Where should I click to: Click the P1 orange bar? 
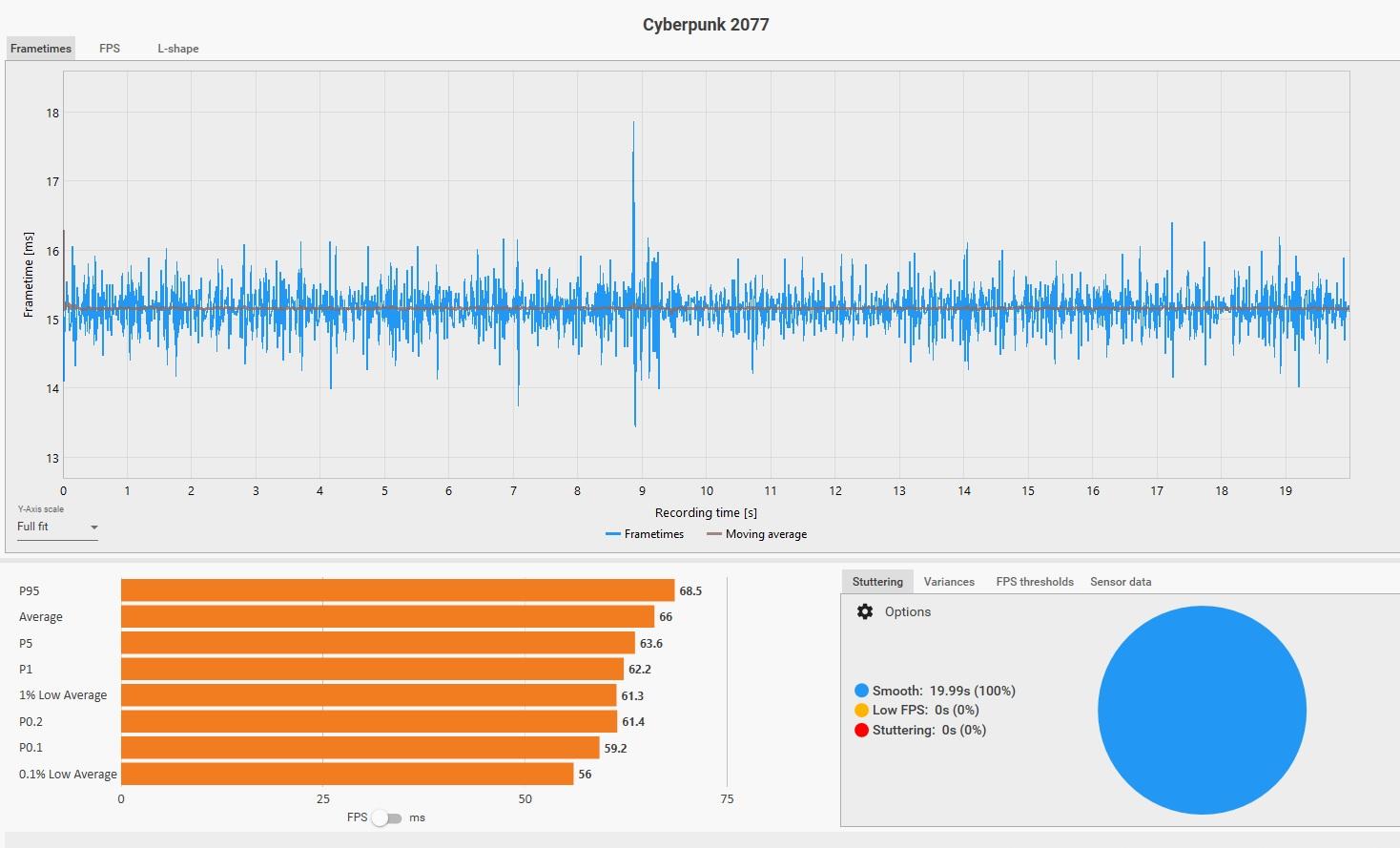pos(372,670)
